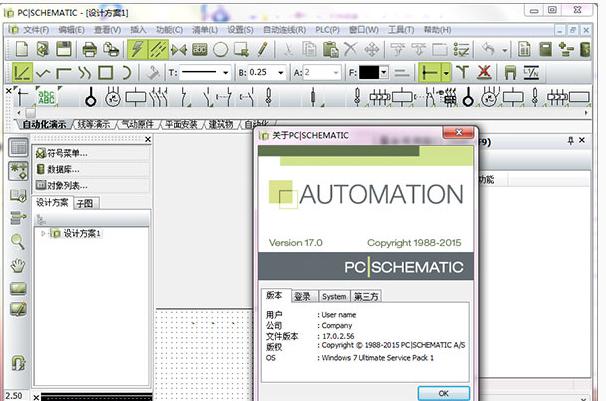Click OK in the About PC|SCHEMATIC dialog
606x401 pixels.
444,393
